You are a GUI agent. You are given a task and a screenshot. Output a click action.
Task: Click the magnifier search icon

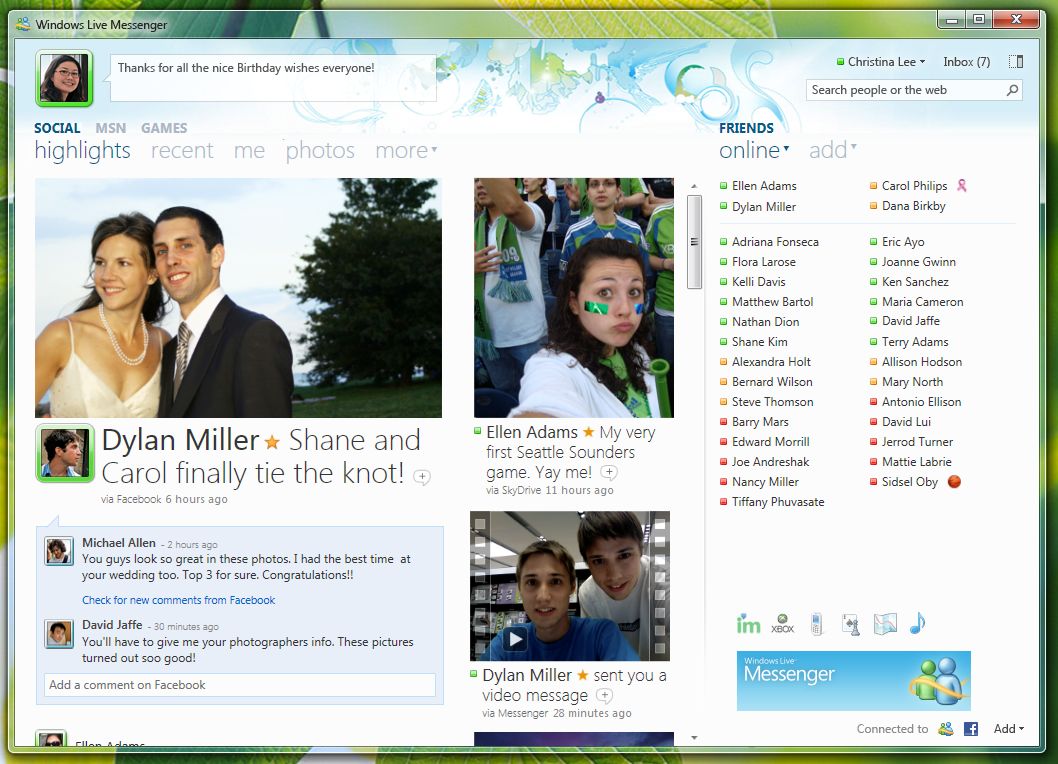tap(1012, 90)
